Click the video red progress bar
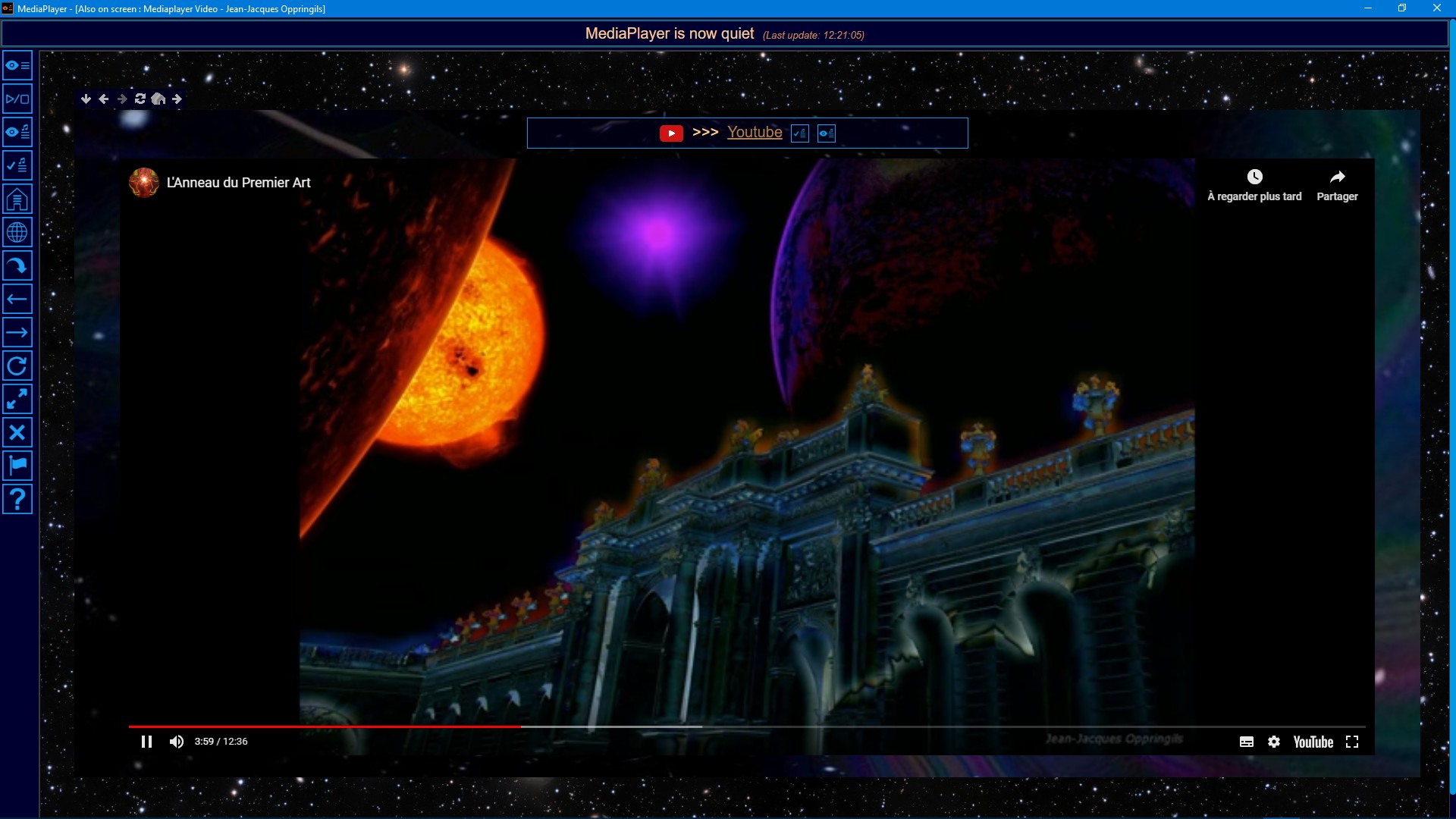The width and height of the screenshot is (1456, 819). 325,726
